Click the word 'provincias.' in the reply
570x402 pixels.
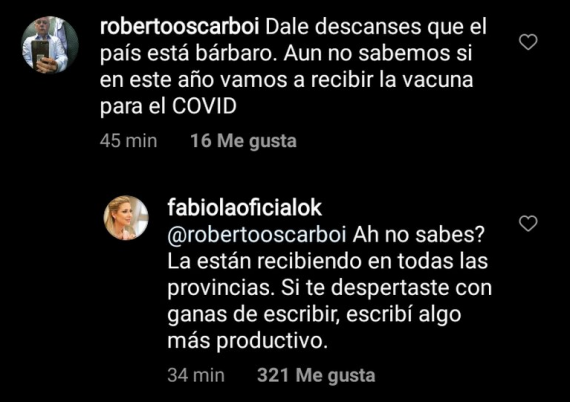[x=221, y=288]
